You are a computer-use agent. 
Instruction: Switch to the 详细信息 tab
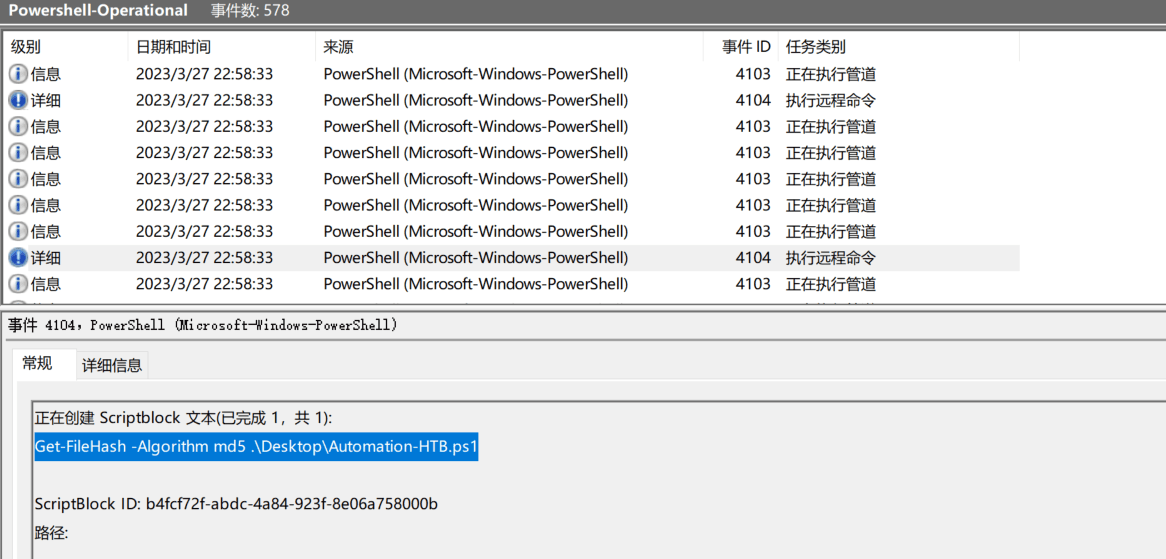[x=112, y=365]
